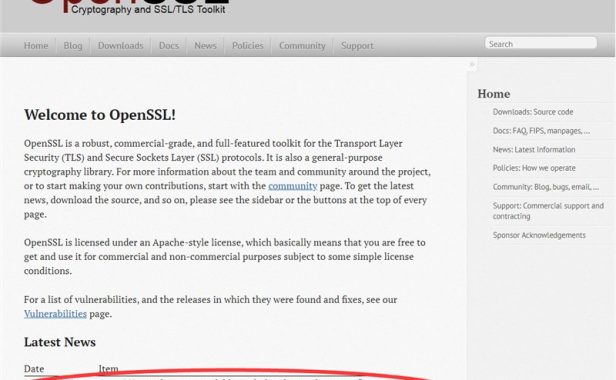Select the Cryptography and SSL/TLS Toolkit tagline
The height and width of the screenshot is (380, 616).
148,9
